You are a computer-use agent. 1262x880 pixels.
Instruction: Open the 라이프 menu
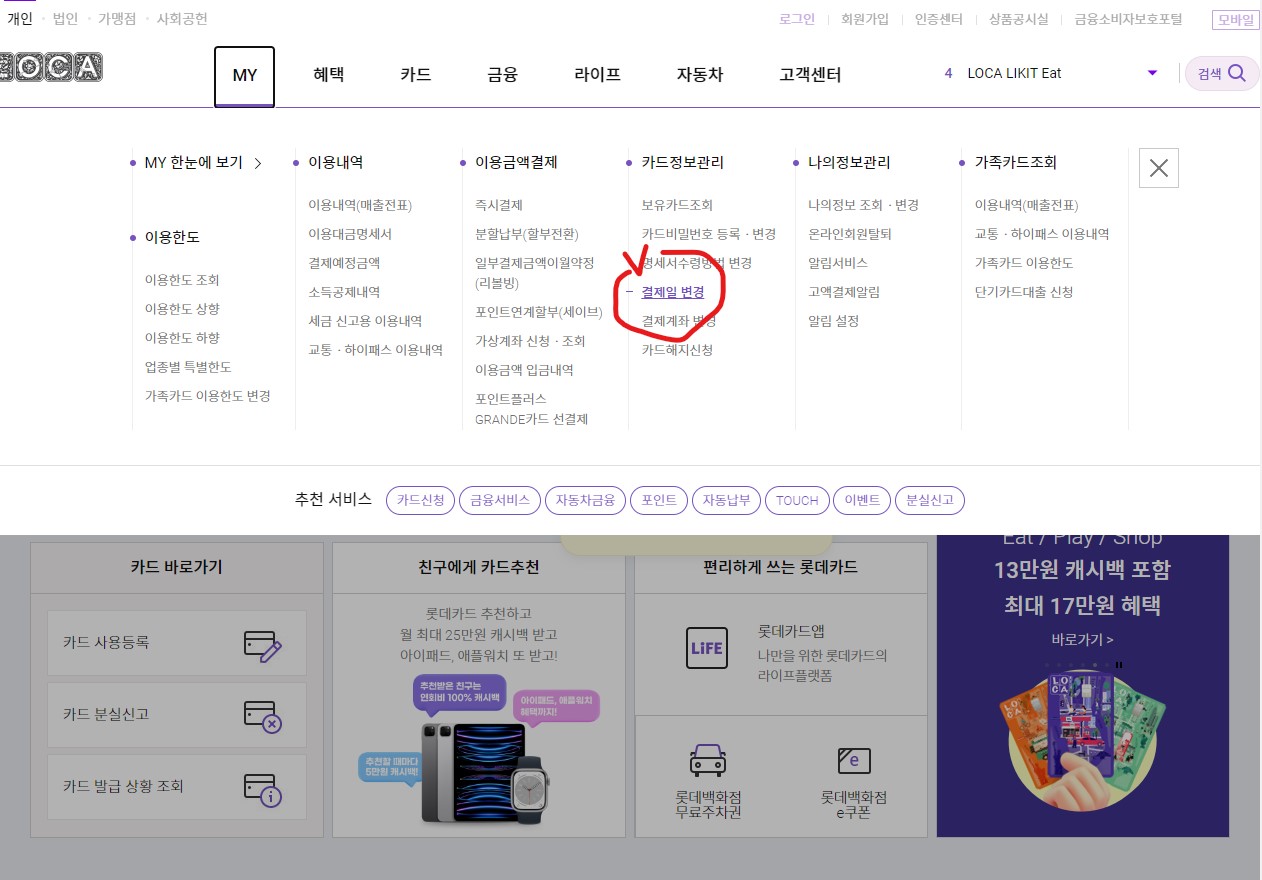pos(597,75)
